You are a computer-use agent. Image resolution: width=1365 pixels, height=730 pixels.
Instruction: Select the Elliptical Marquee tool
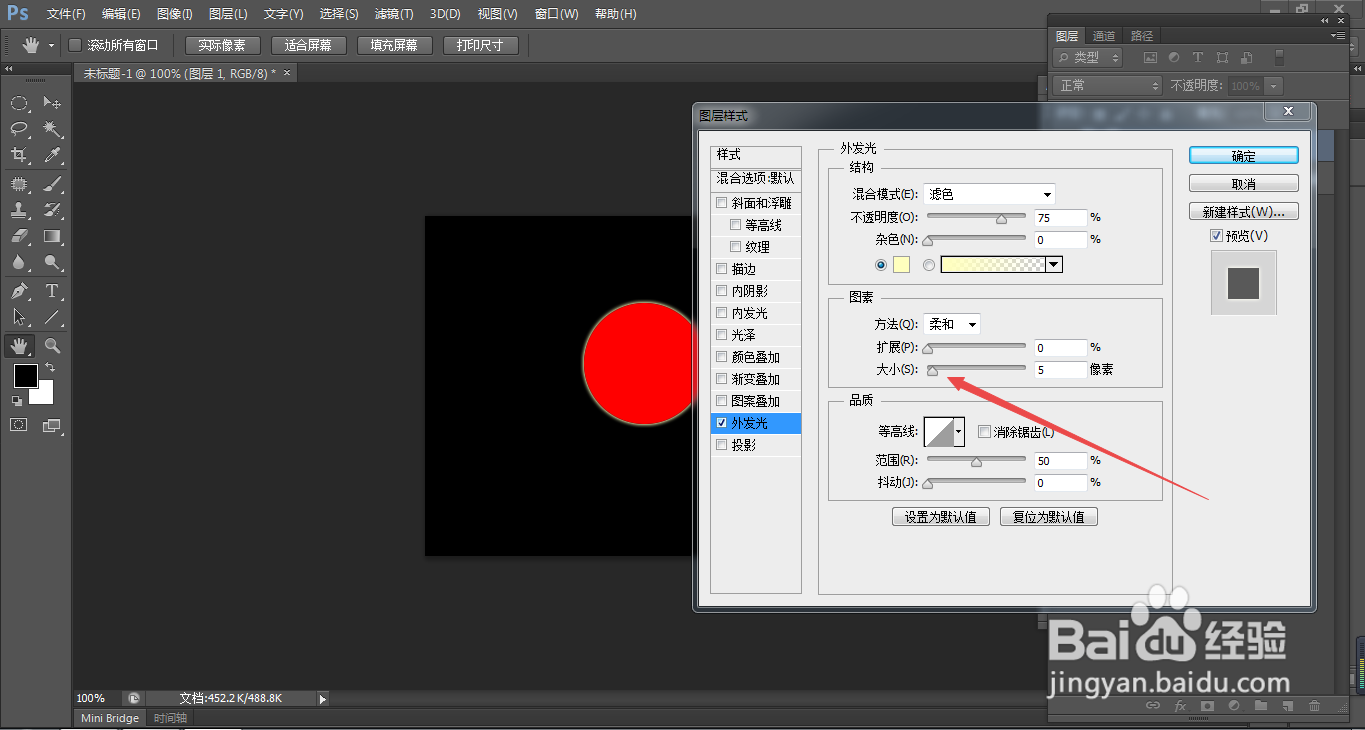19,103
